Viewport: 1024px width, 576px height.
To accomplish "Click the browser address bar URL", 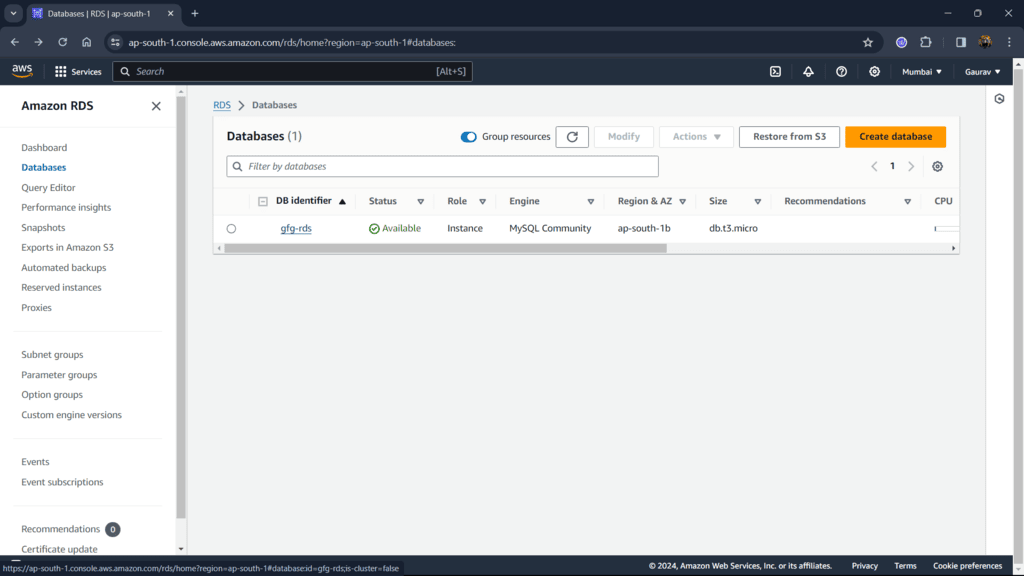I will pyautogui.click(x=292, y=42).
